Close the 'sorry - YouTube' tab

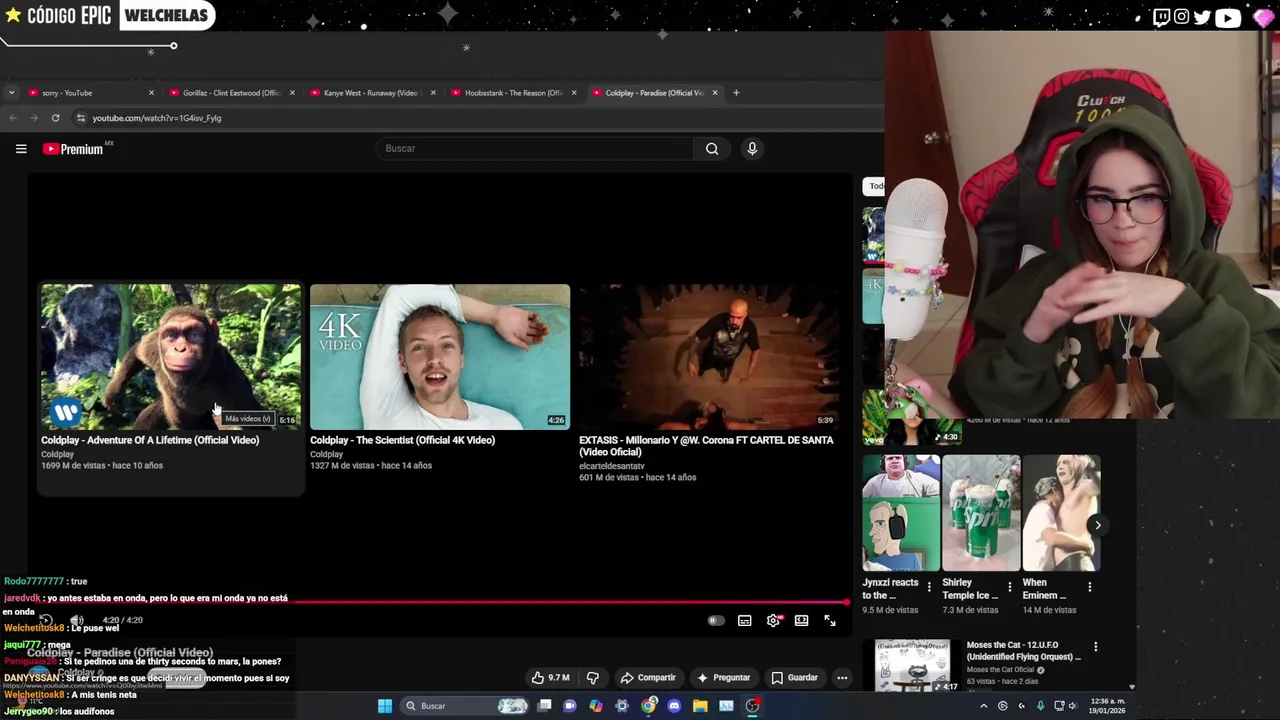pos(151,93)
